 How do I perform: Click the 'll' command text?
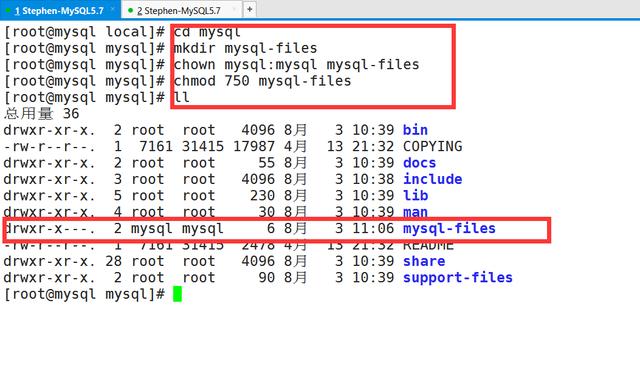pos(182,97)
